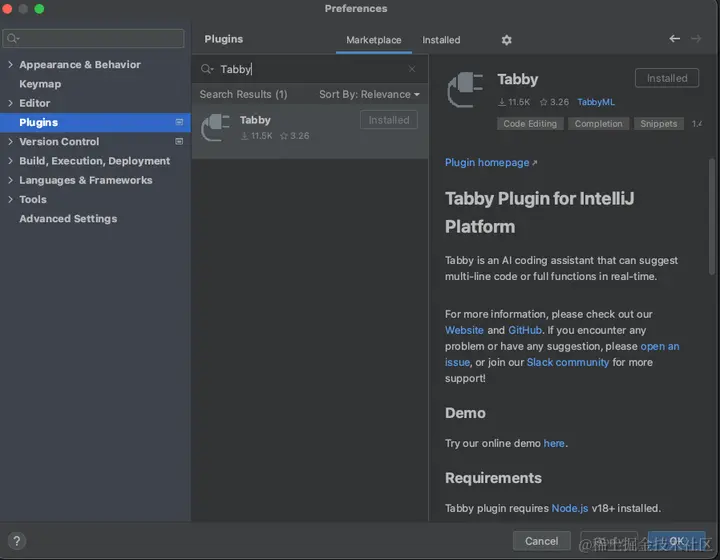The height and width of the screenshot is (560, 720).
Task: Open the Sort By: Relevance dropdown
Action: pos(369,94)
